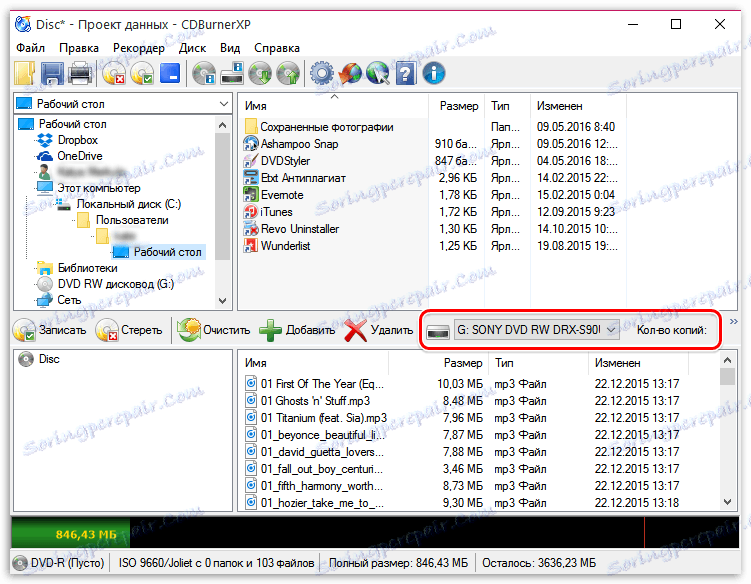The height and width of the screenshot is (584, 751).
Task: Click the DVDStyler shortcut icon
Action: click(250, 161)
